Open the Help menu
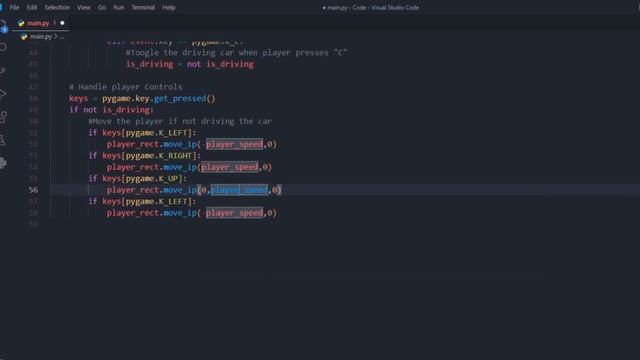The height and width of the screenshot is (360, 640). tap(169, 7)
